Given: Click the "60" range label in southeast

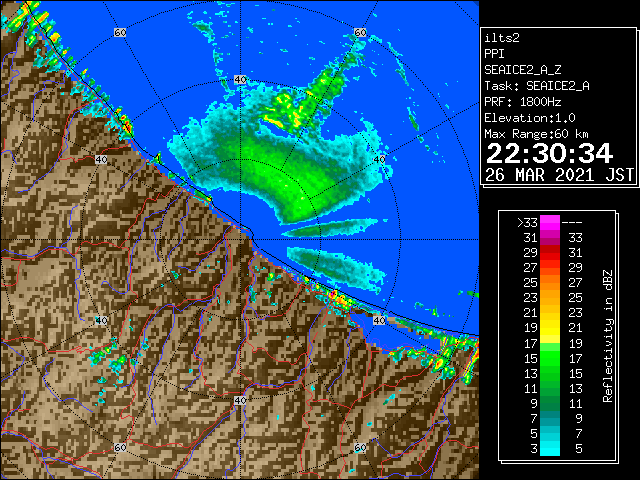Looking at the screenshot, I should [360, 447].
